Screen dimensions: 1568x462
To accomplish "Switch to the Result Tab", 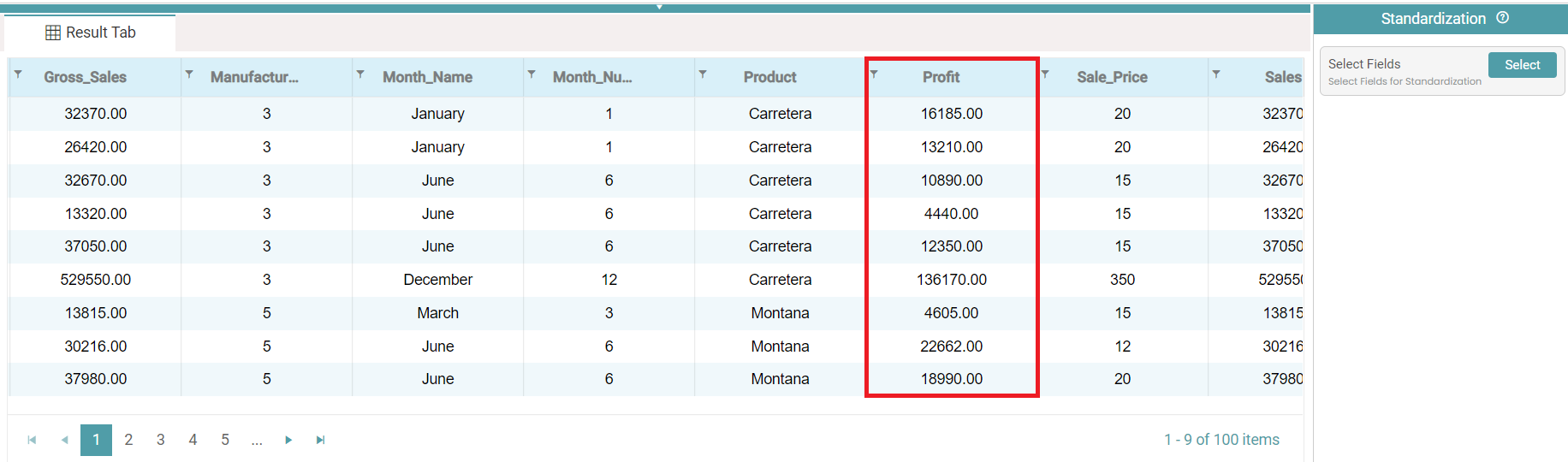I will pos(91,33).
